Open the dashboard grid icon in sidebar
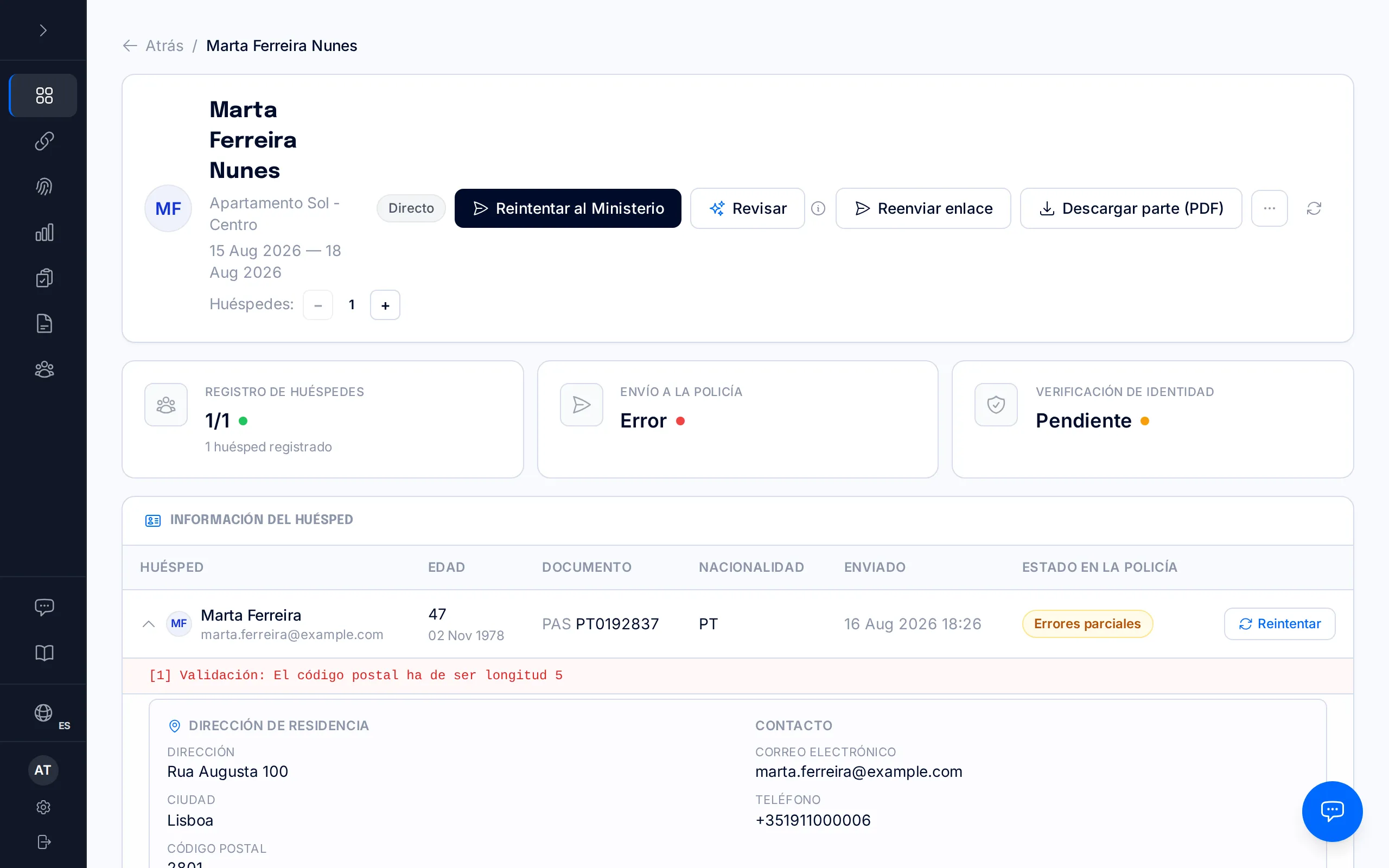 [43, 95]
